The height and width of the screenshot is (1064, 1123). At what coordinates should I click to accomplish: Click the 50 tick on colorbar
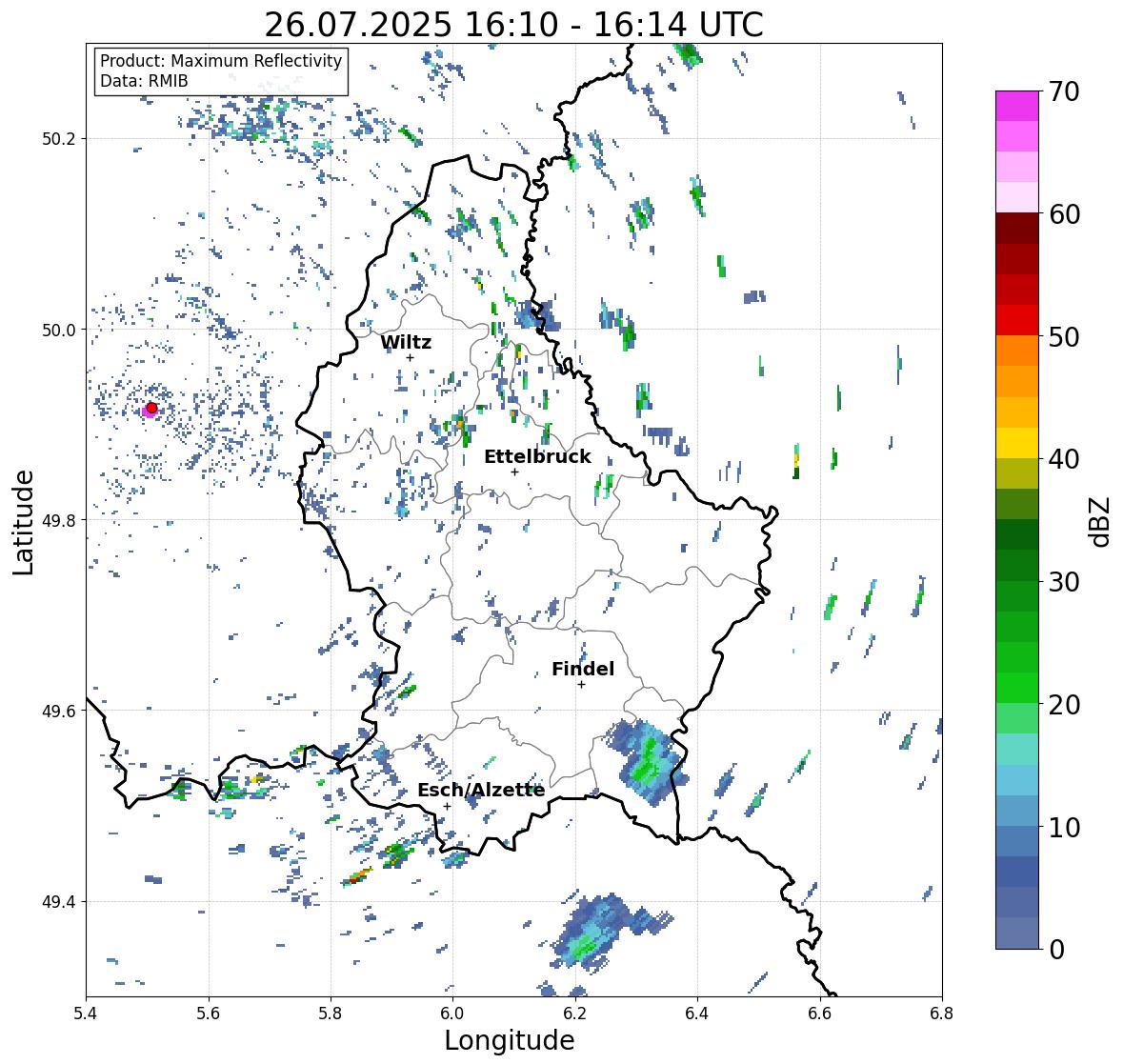[x=1064, y=336]
